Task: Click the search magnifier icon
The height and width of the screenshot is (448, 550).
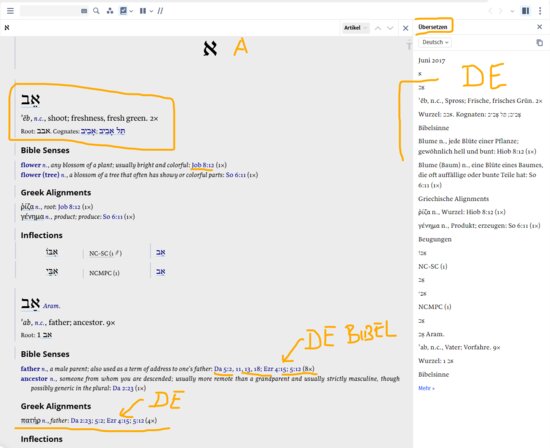Action: [x=96, y=11]
